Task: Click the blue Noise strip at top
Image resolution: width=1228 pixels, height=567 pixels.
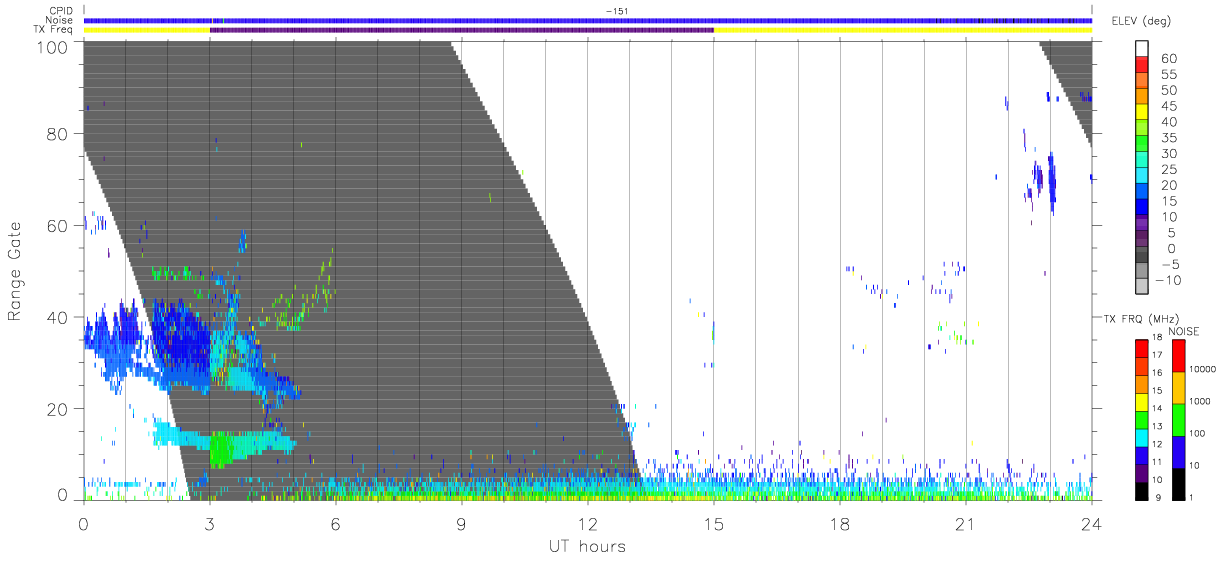Action: click(587, 20)
